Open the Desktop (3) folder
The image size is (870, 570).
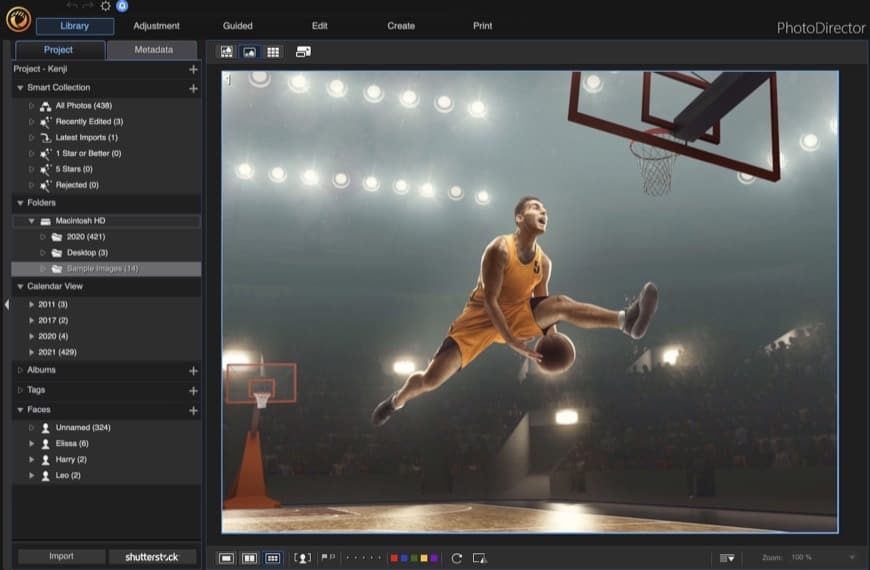[x=87, y=253]
